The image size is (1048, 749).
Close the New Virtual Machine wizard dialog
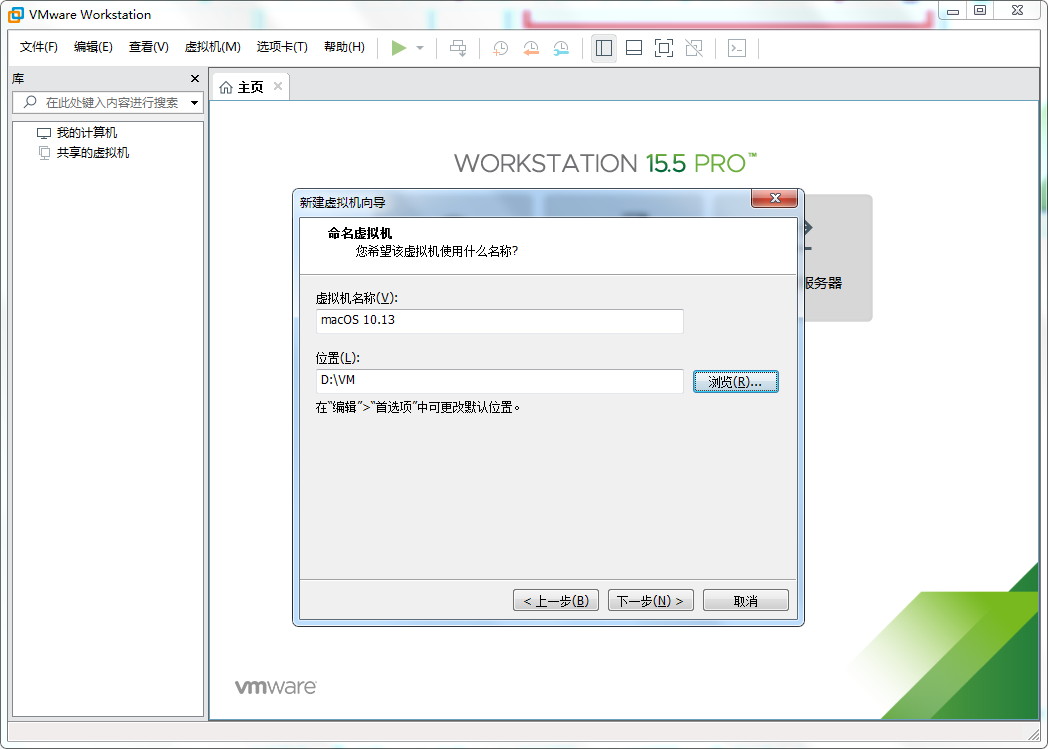coord(775,198)
